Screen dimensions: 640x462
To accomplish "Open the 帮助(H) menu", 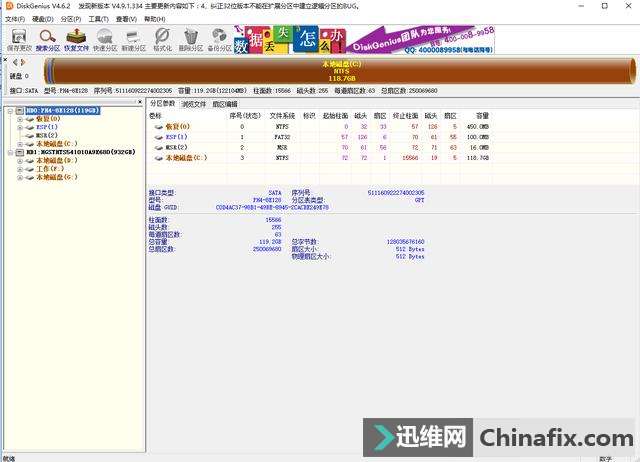I will pos(155,19).
